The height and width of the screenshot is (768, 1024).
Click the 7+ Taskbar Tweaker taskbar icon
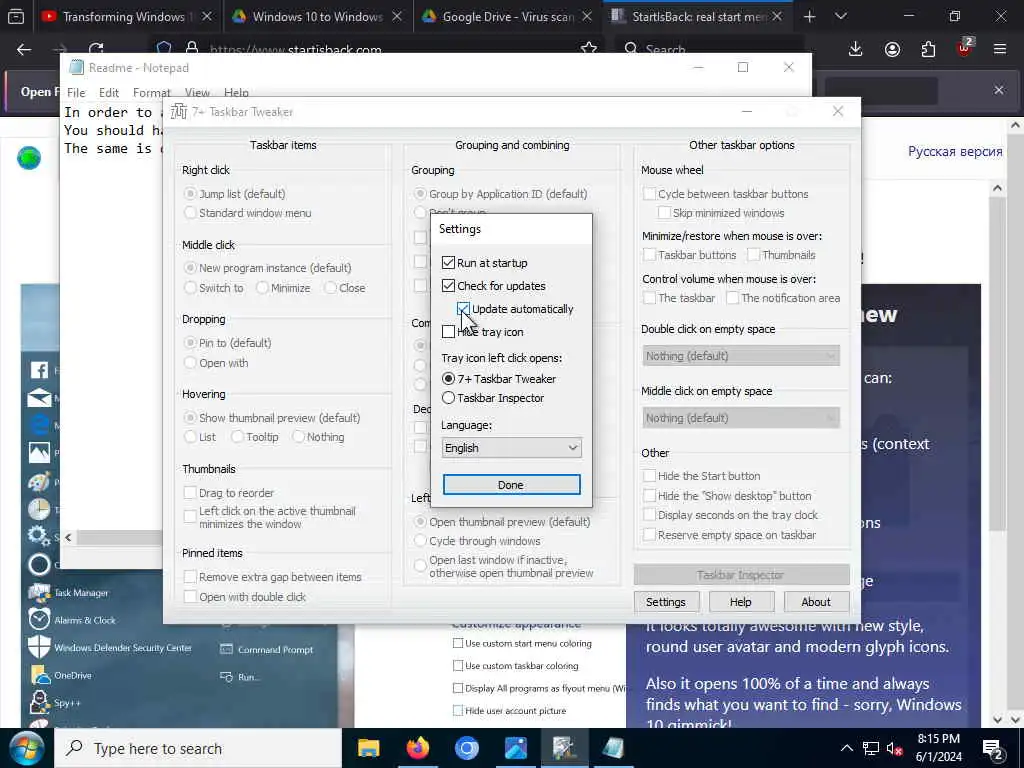tap(564, 748)
